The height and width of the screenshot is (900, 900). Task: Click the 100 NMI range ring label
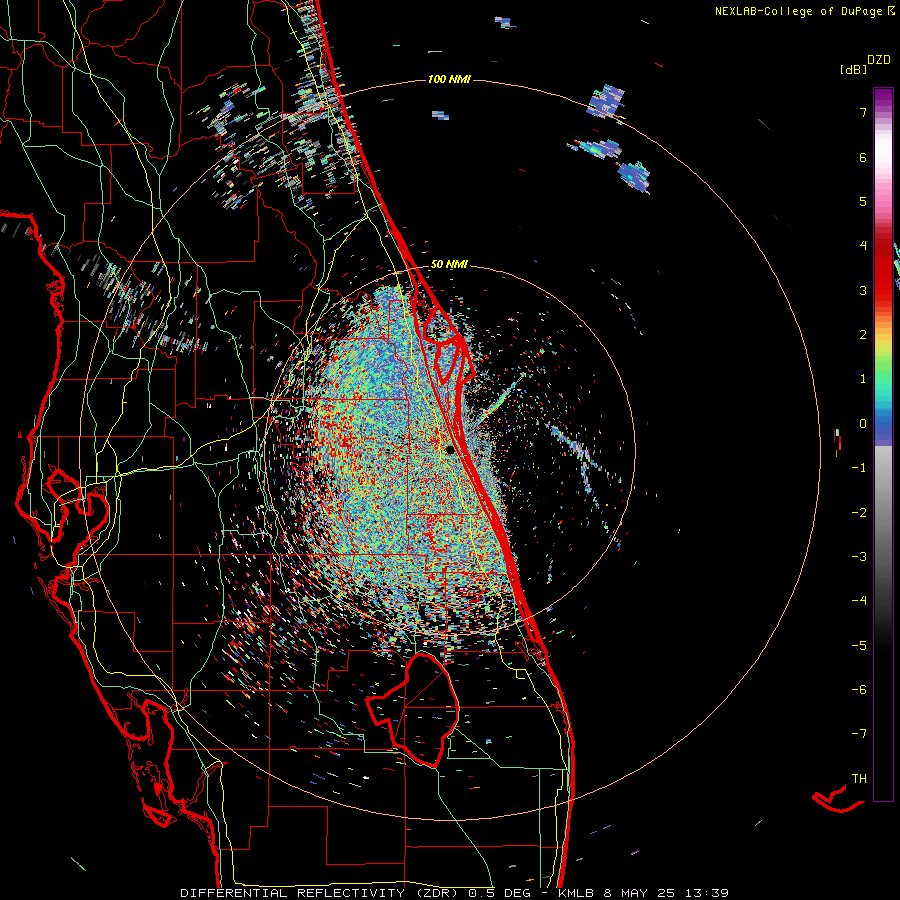point(449,79)
